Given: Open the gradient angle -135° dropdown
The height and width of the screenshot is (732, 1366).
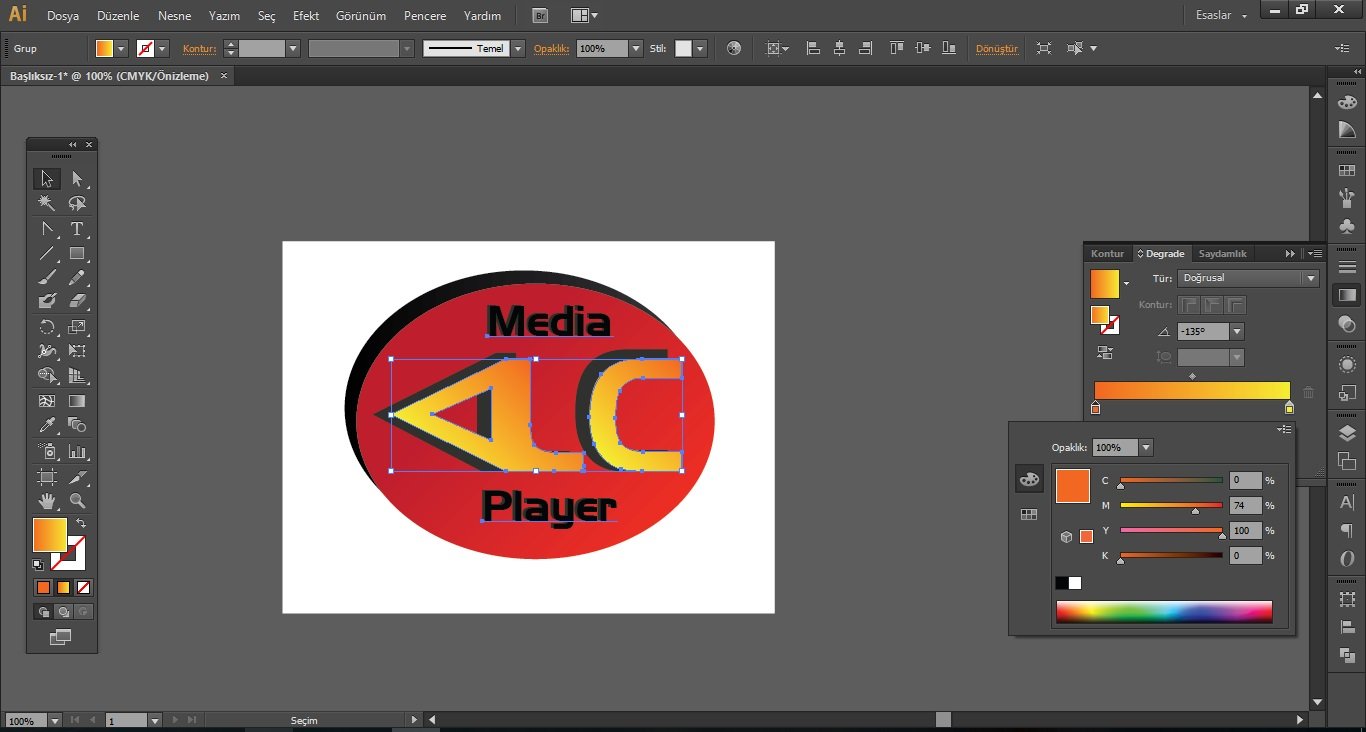Looking at the screenshot, I should [x=1237, y=331].
